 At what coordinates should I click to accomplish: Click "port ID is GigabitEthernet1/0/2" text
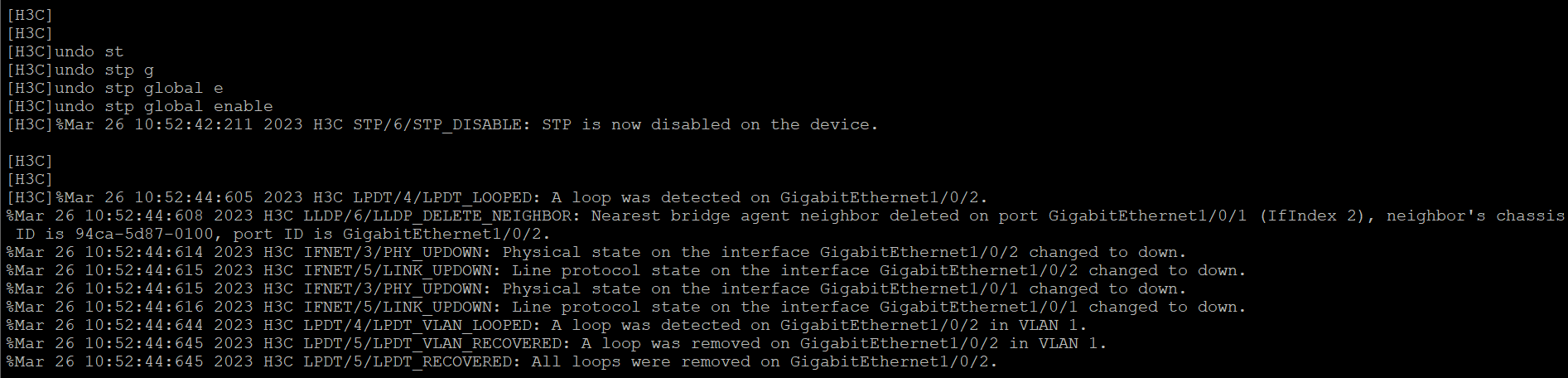[392, 234]
